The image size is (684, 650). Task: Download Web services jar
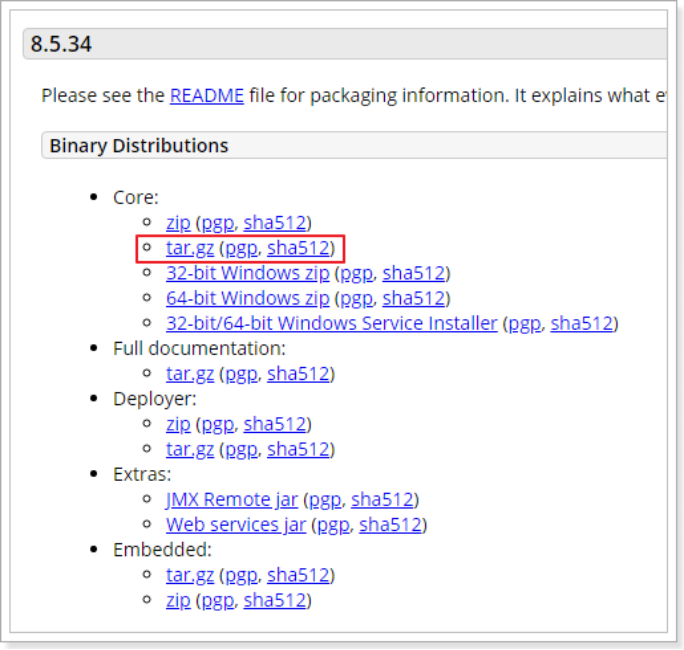(x=236, y=525)
